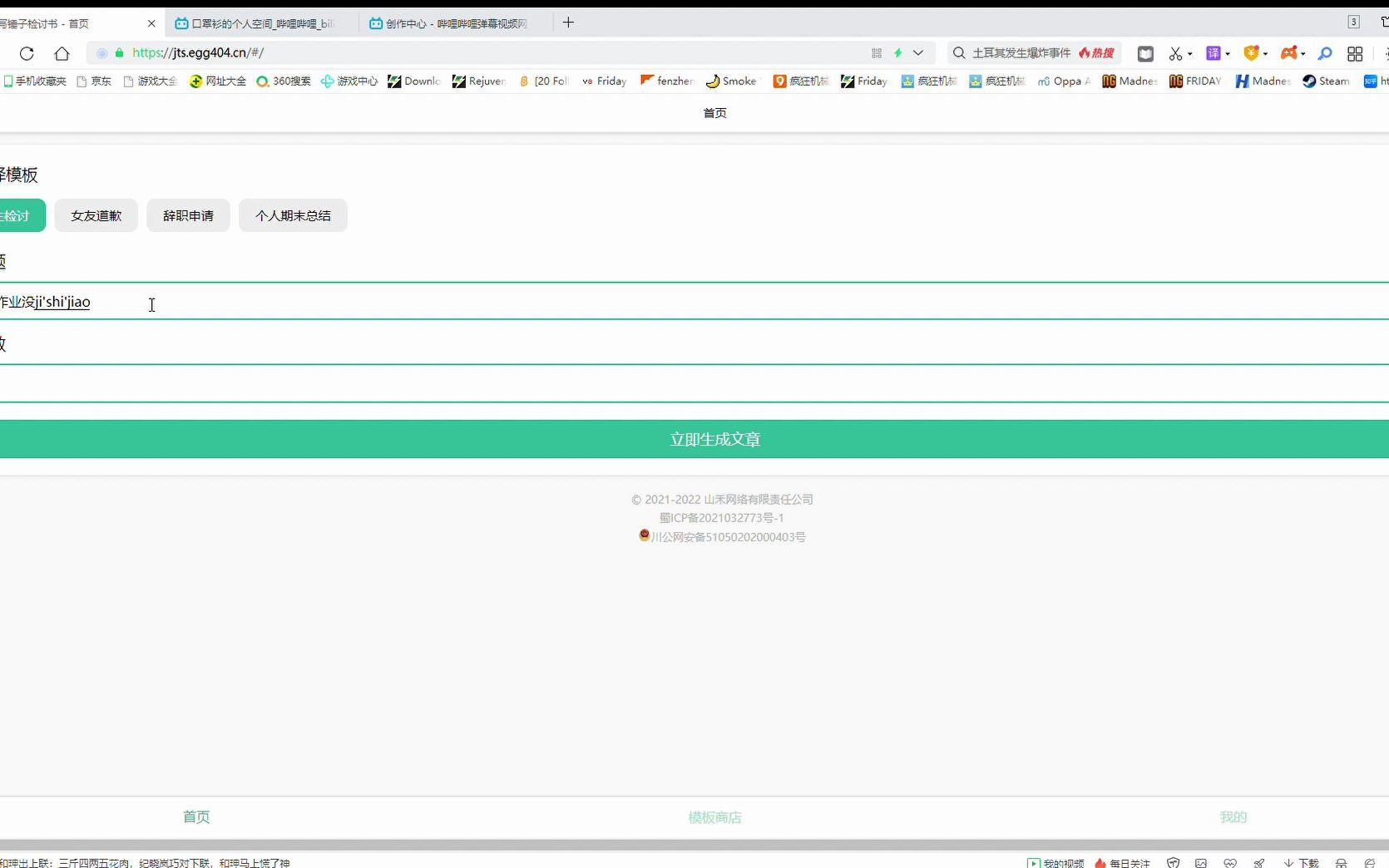Screen dimensions: 1389x868
Task: Open the 360搜索 bookmark
Action: click(284, 81)
